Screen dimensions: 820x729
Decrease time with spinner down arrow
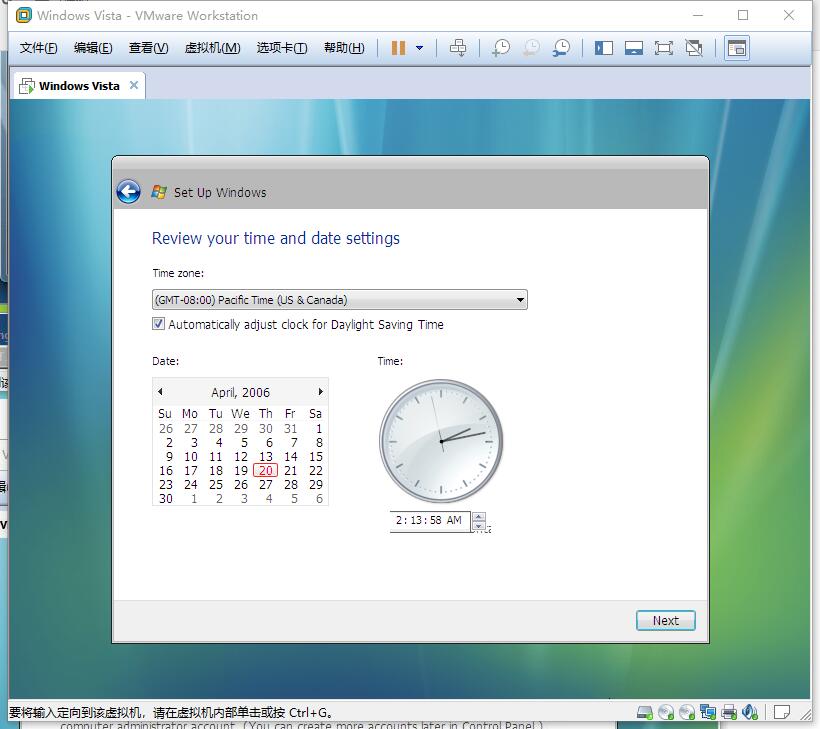click(x=479, y=526)
